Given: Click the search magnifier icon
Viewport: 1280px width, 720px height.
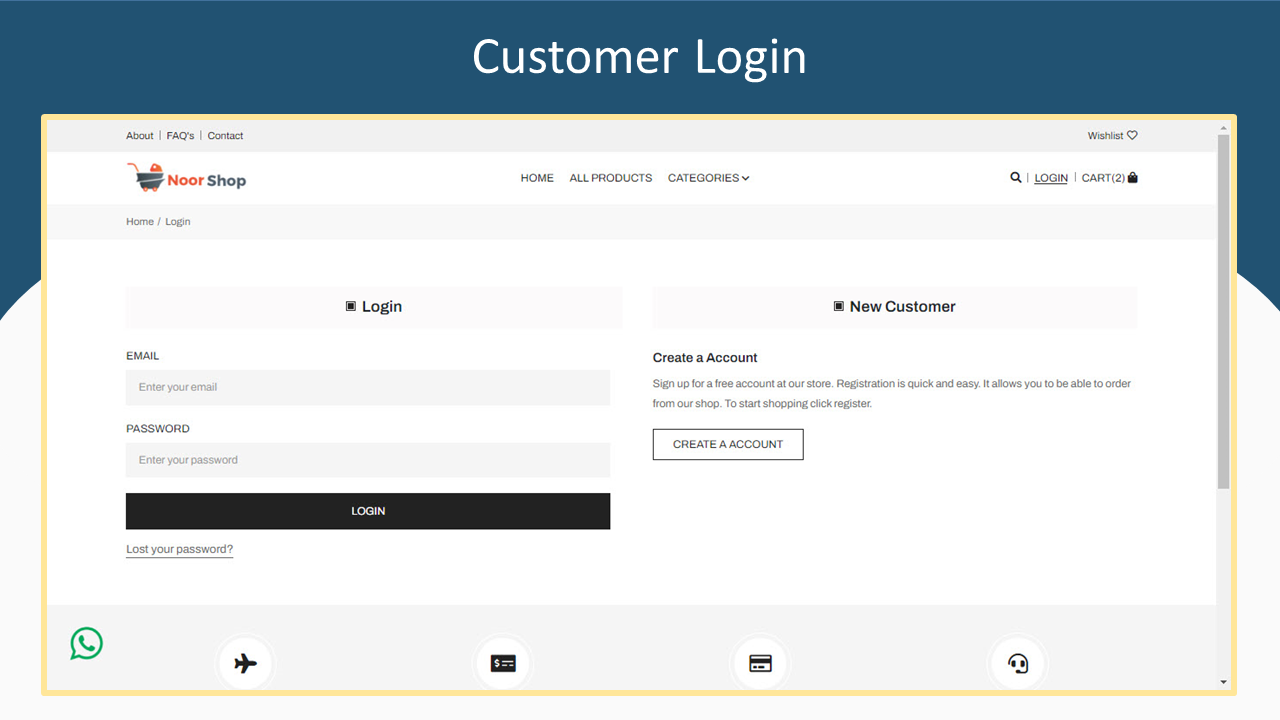Looking at the screenshot, I should pos(1016,178).
